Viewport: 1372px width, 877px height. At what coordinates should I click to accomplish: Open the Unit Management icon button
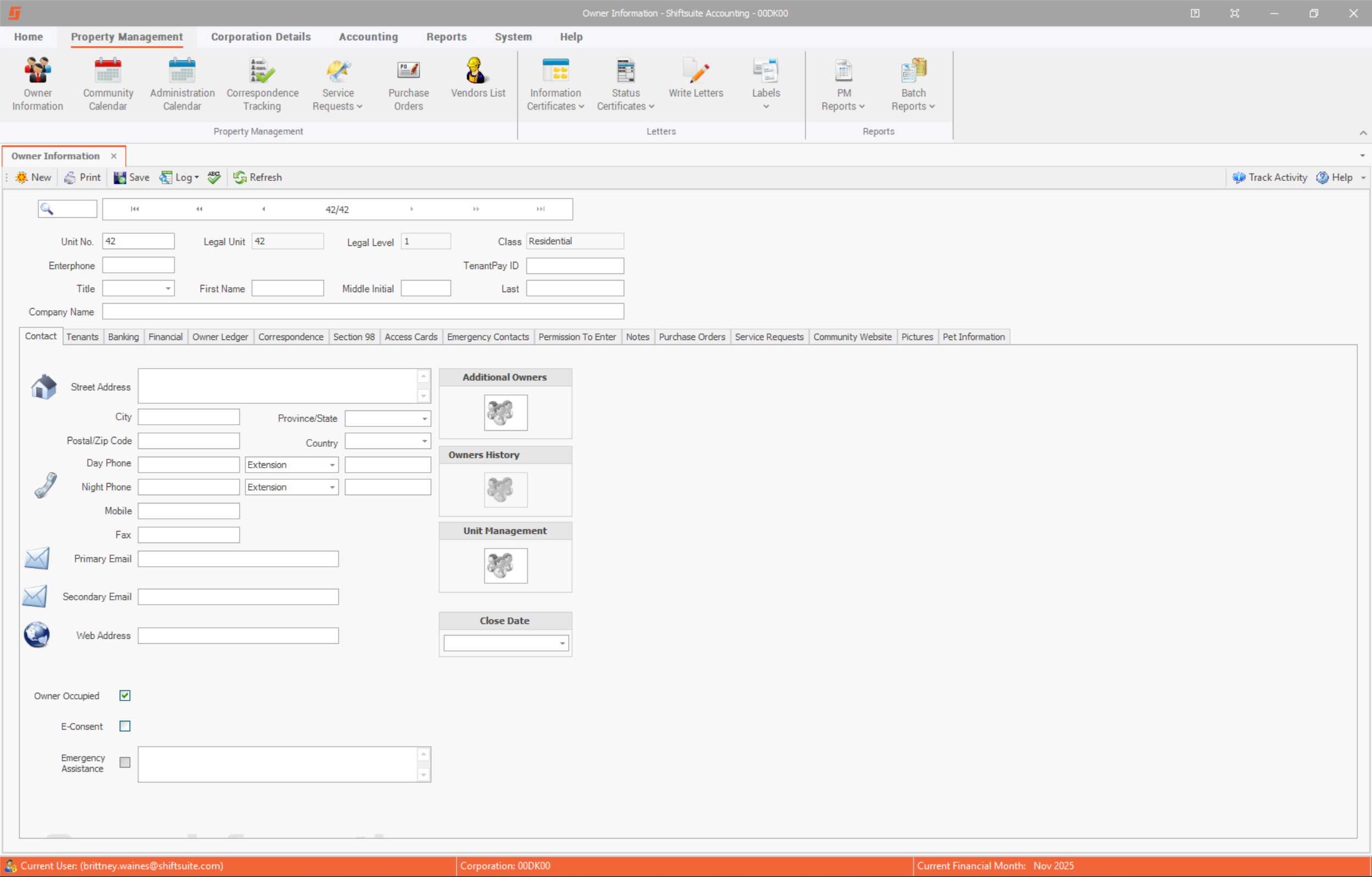[505, 565]
